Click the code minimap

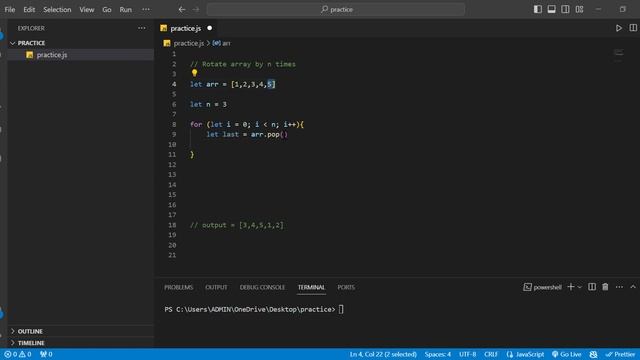click(x=619, y=55)
